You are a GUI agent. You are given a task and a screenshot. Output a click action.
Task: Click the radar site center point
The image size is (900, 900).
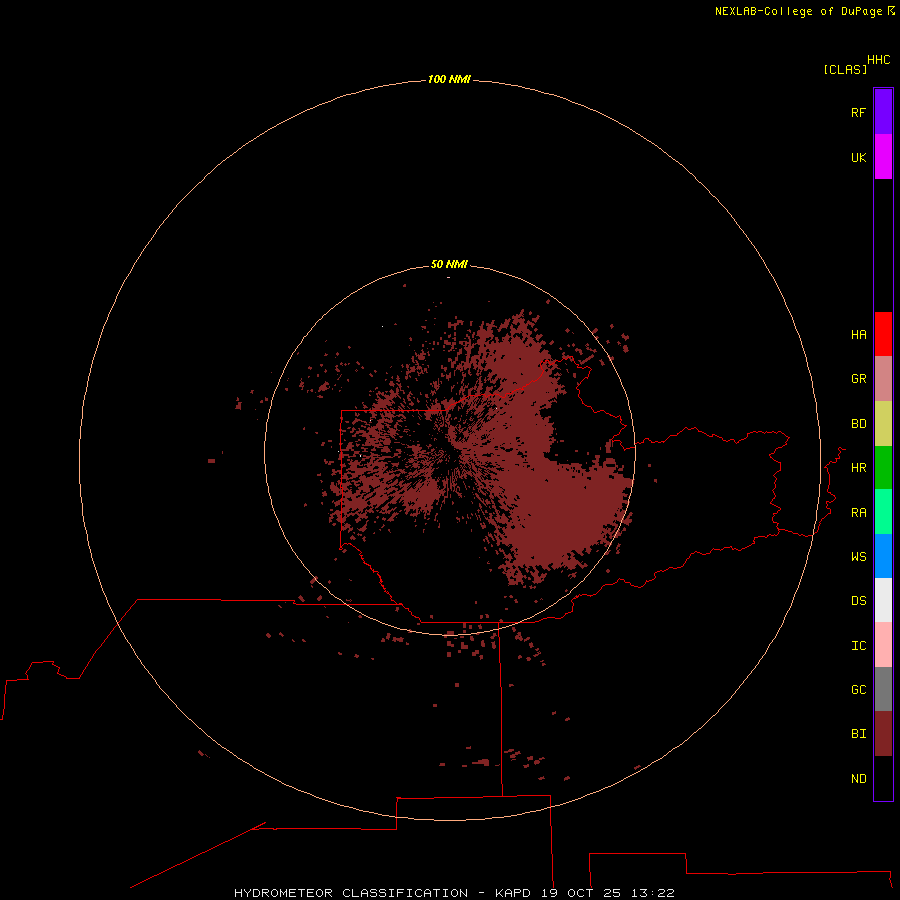point(450,451)
